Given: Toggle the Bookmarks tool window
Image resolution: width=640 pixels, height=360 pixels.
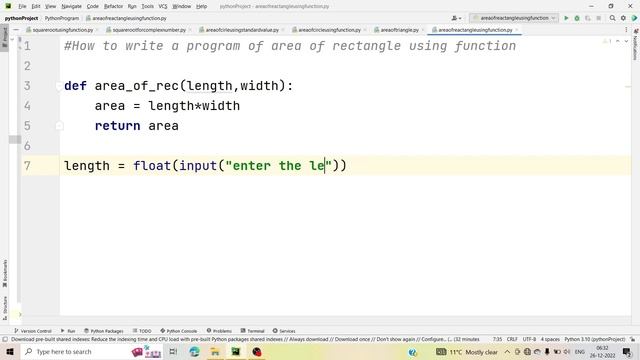Looking at the screenshot, I should (4, 273).
